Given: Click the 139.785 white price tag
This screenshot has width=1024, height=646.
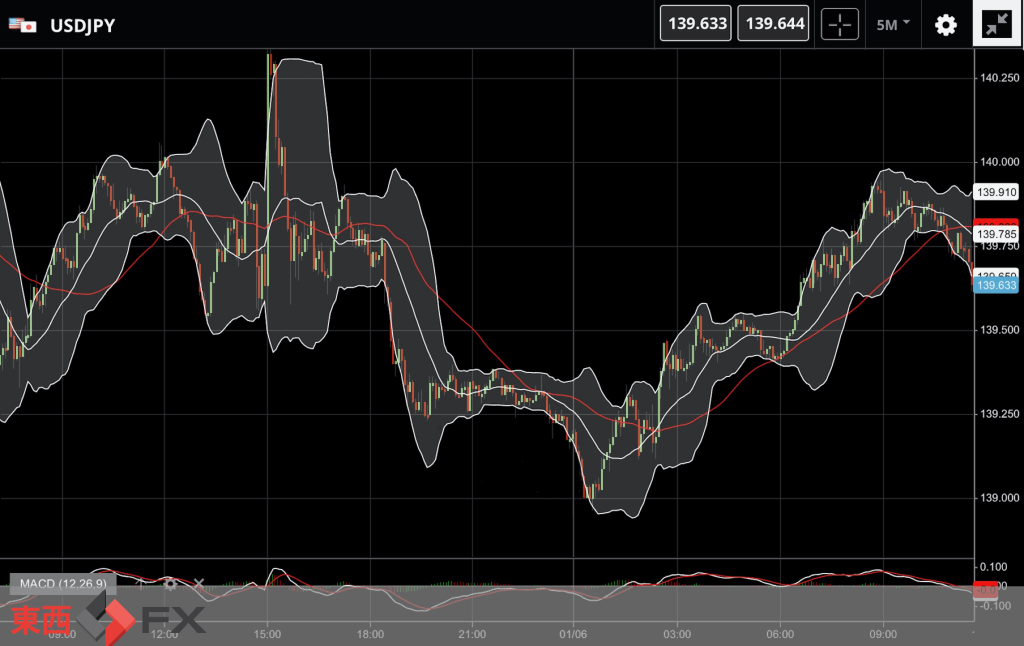Looking at the screenshot, I should click(x=996, y=234).
